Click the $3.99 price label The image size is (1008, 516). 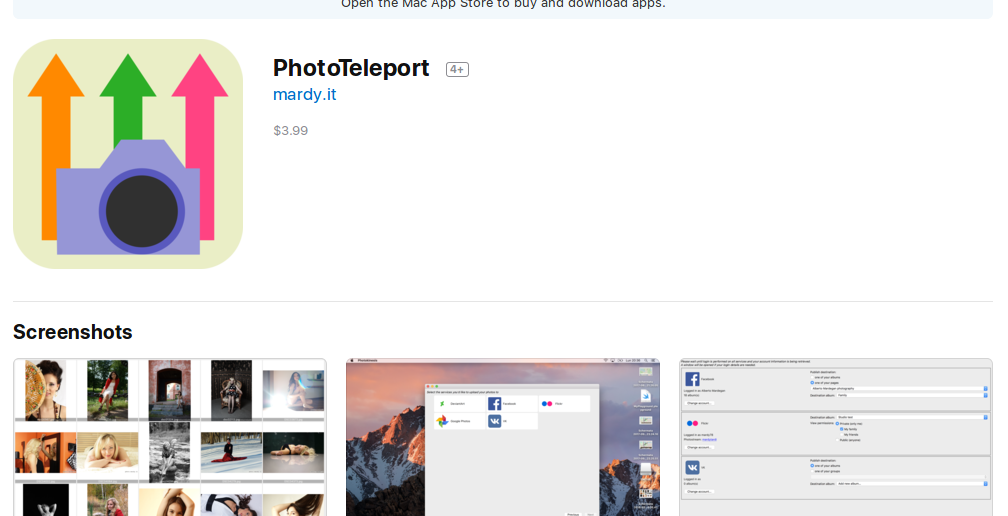[291, 130]
